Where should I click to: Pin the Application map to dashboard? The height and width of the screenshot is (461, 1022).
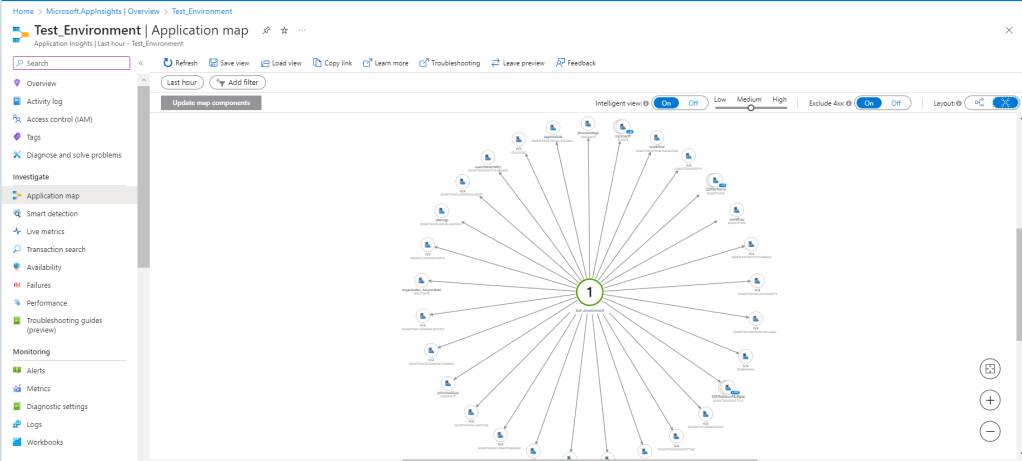(x=266, y=31)
